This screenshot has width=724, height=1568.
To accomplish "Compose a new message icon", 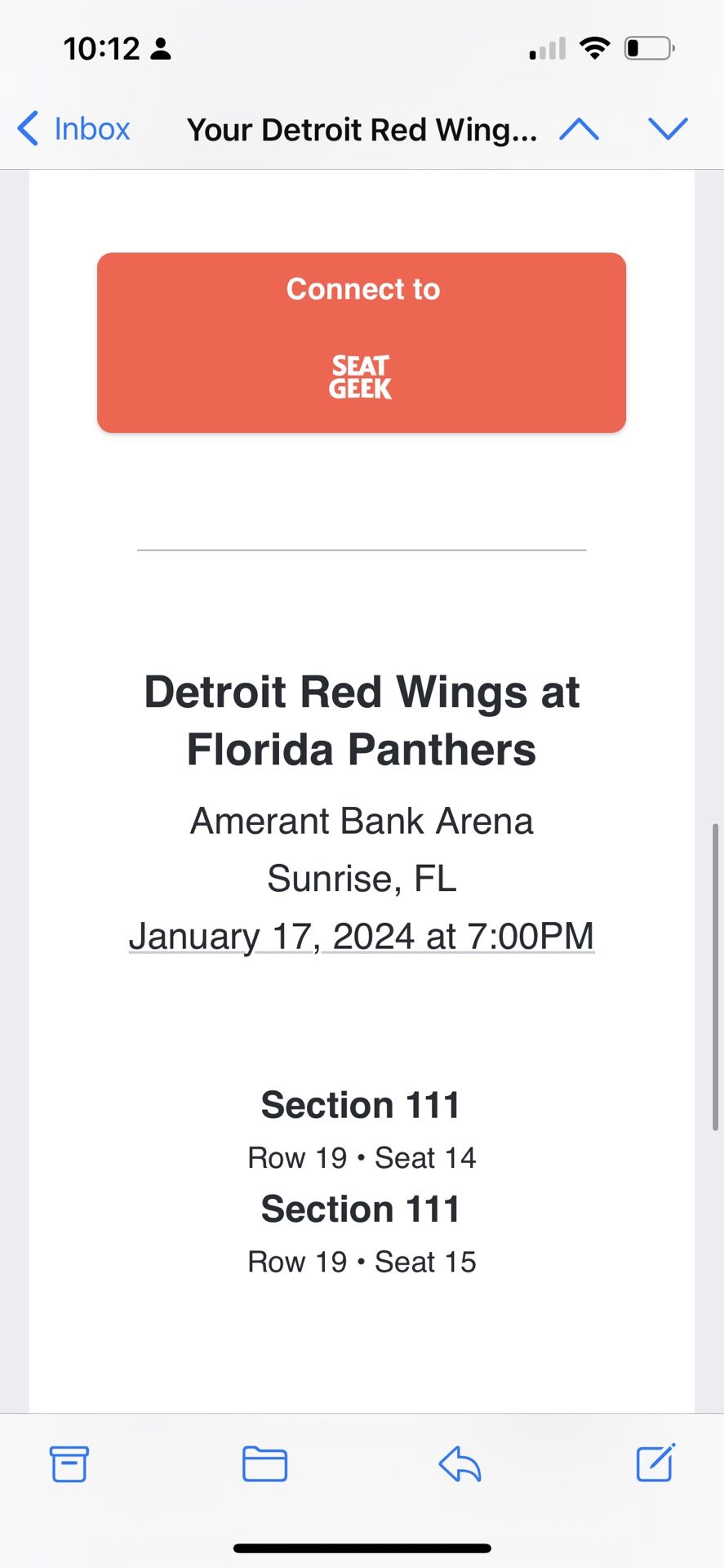I will tap(655, 1463).
